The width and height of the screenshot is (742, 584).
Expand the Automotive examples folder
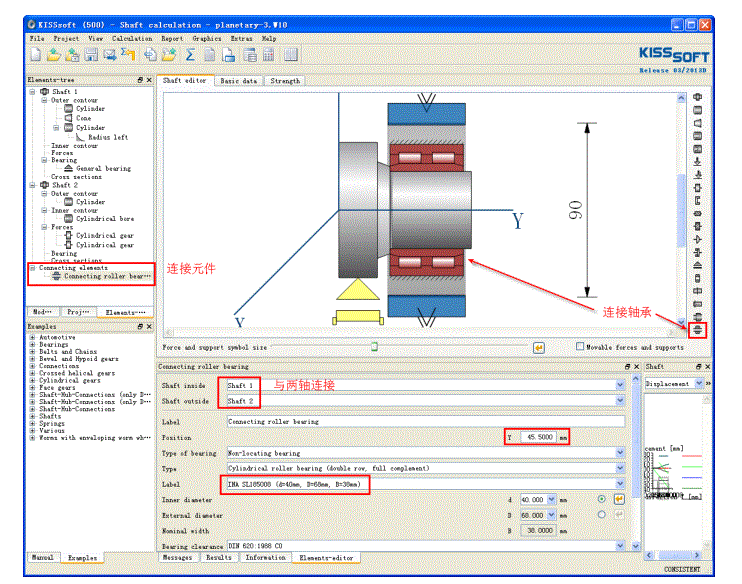point(32,337)
